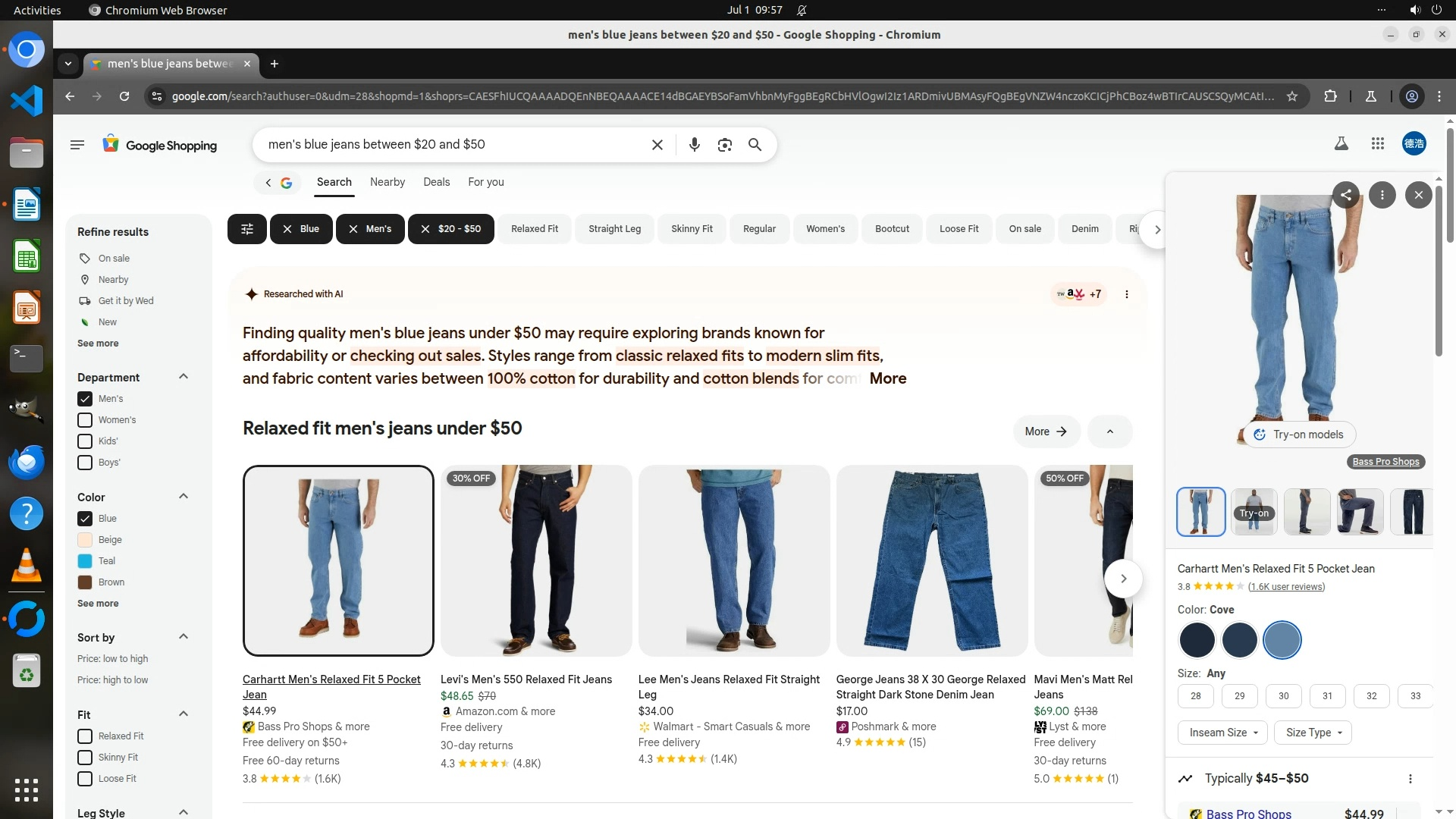Switch to the Deals tab

click(436, 182)
